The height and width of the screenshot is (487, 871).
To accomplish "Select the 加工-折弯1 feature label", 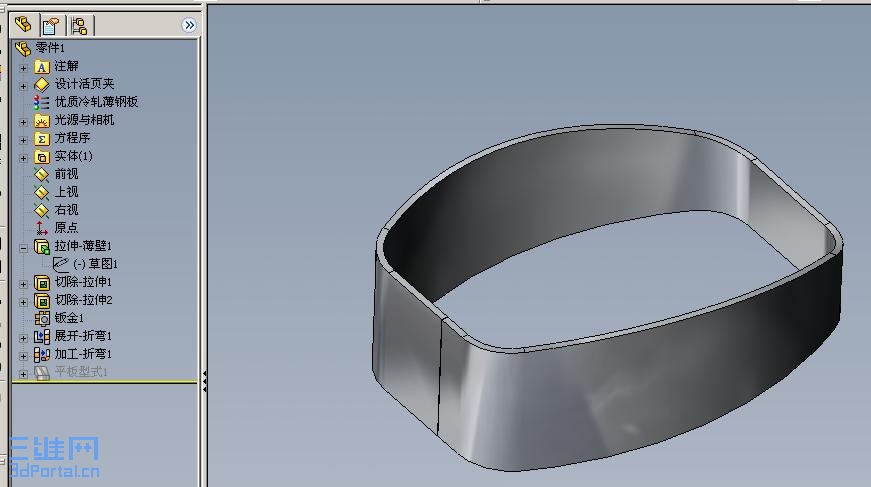I will click(83, 353).
